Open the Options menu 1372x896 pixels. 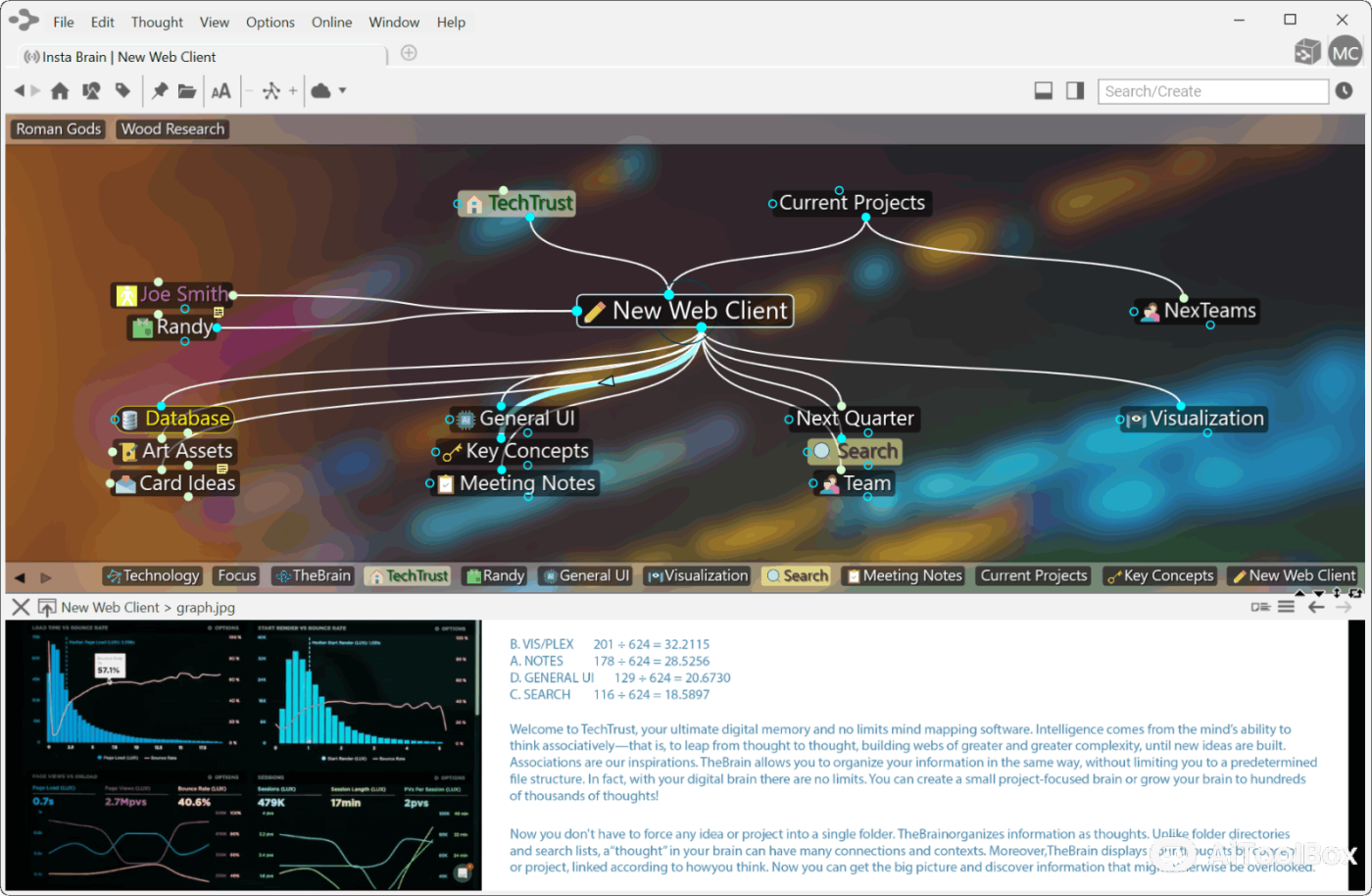point(269,23)
